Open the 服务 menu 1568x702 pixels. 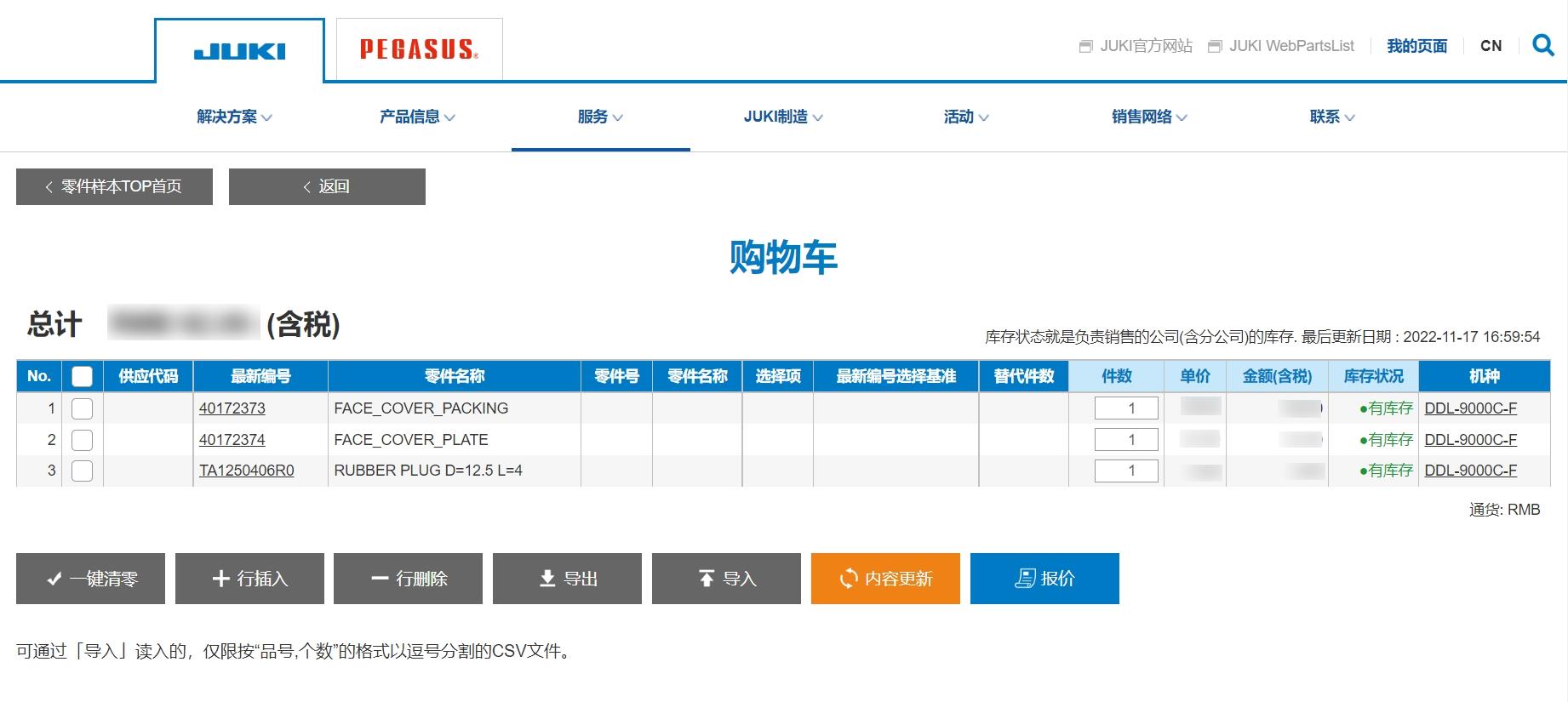[600, 117]
